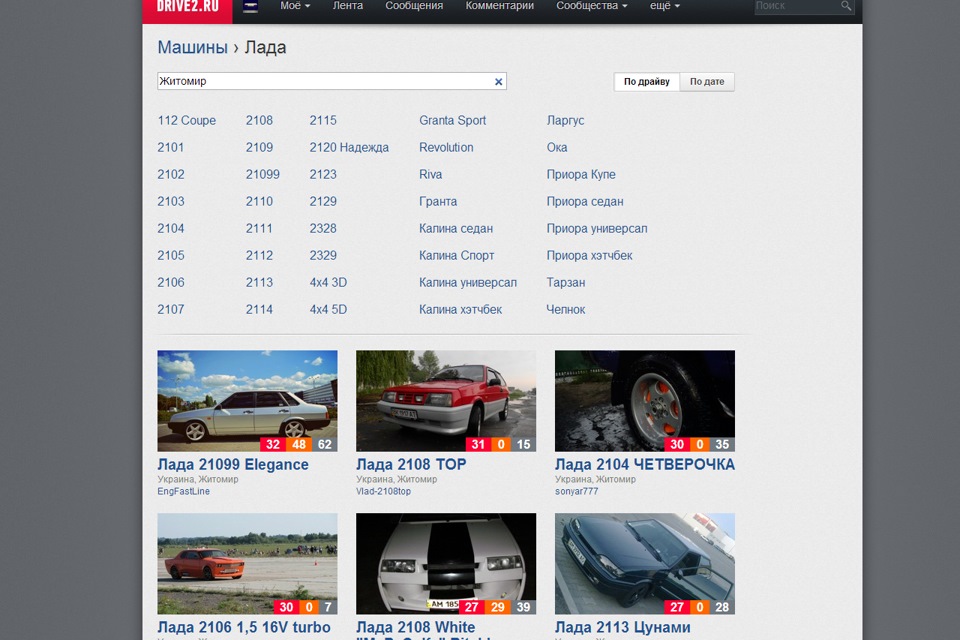Image resolution: width=960 pixels, height=640 pixels.
Task: Select the Granta Sport model link
Action: (x=452, y=121)
